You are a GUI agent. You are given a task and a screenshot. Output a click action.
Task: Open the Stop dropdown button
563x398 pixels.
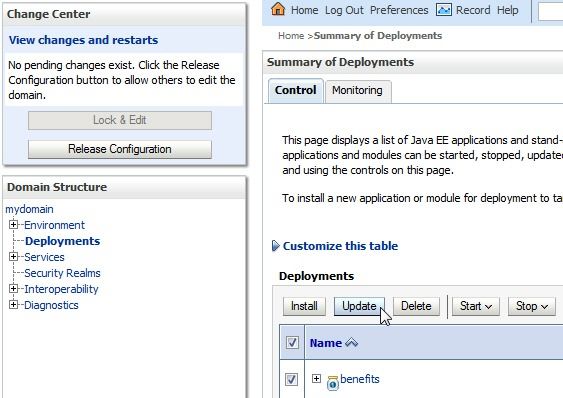click(x=532, y=306)
